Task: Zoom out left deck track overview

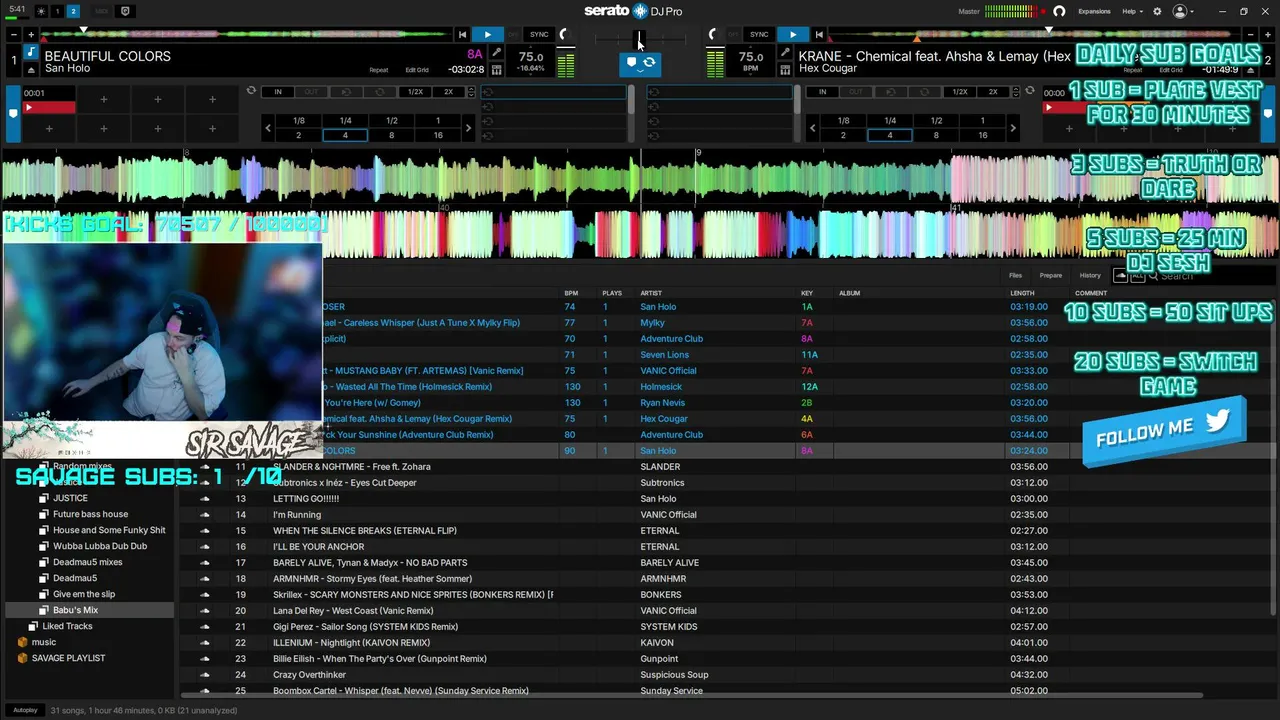Action: (x=14, y=35)
